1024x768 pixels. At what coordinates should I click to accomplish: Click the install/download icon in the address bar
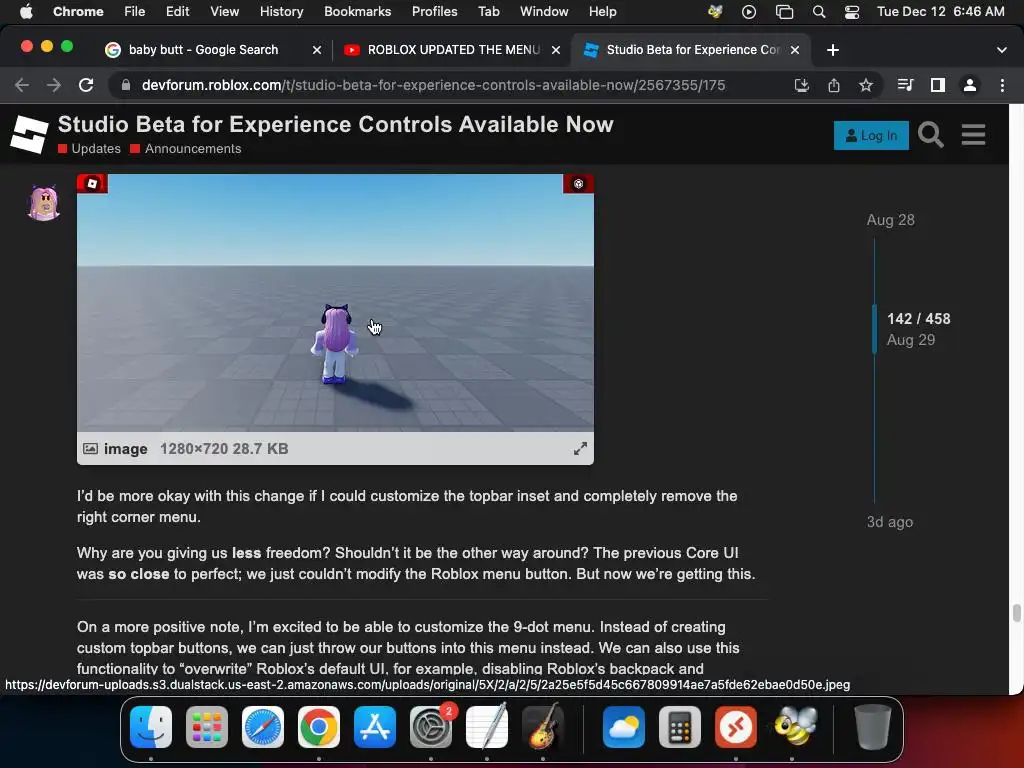pyautogui.click(x=801, y=85)
